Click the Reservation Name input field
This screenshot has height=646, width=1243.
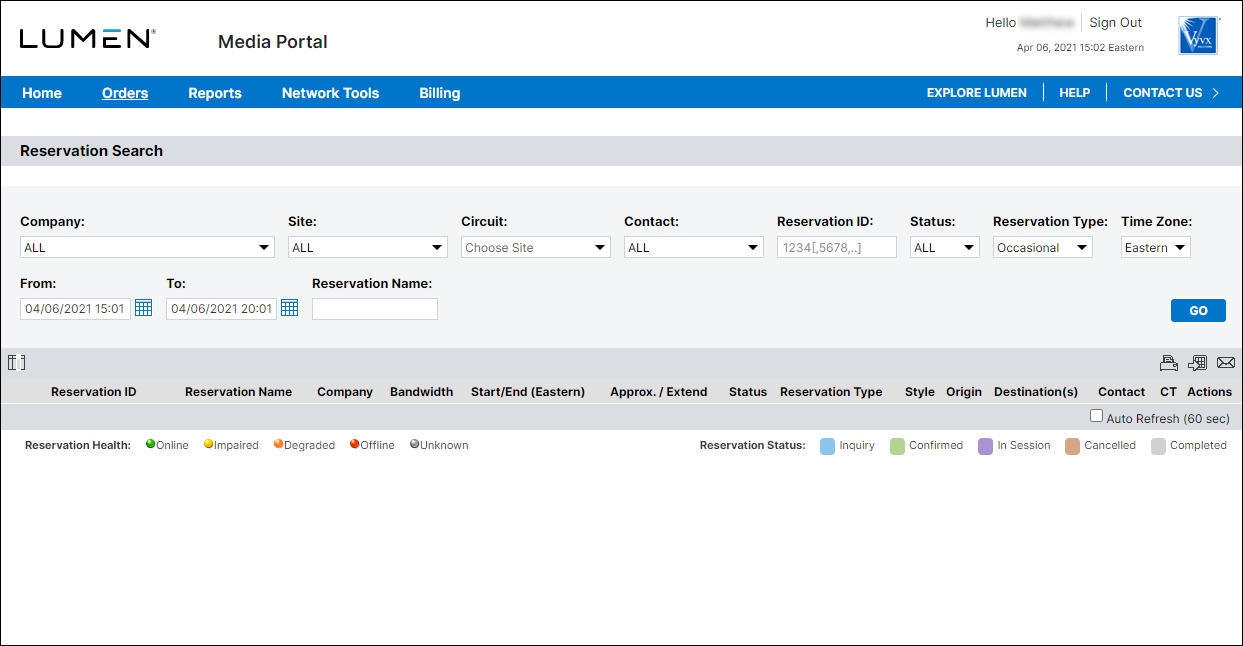375,309
